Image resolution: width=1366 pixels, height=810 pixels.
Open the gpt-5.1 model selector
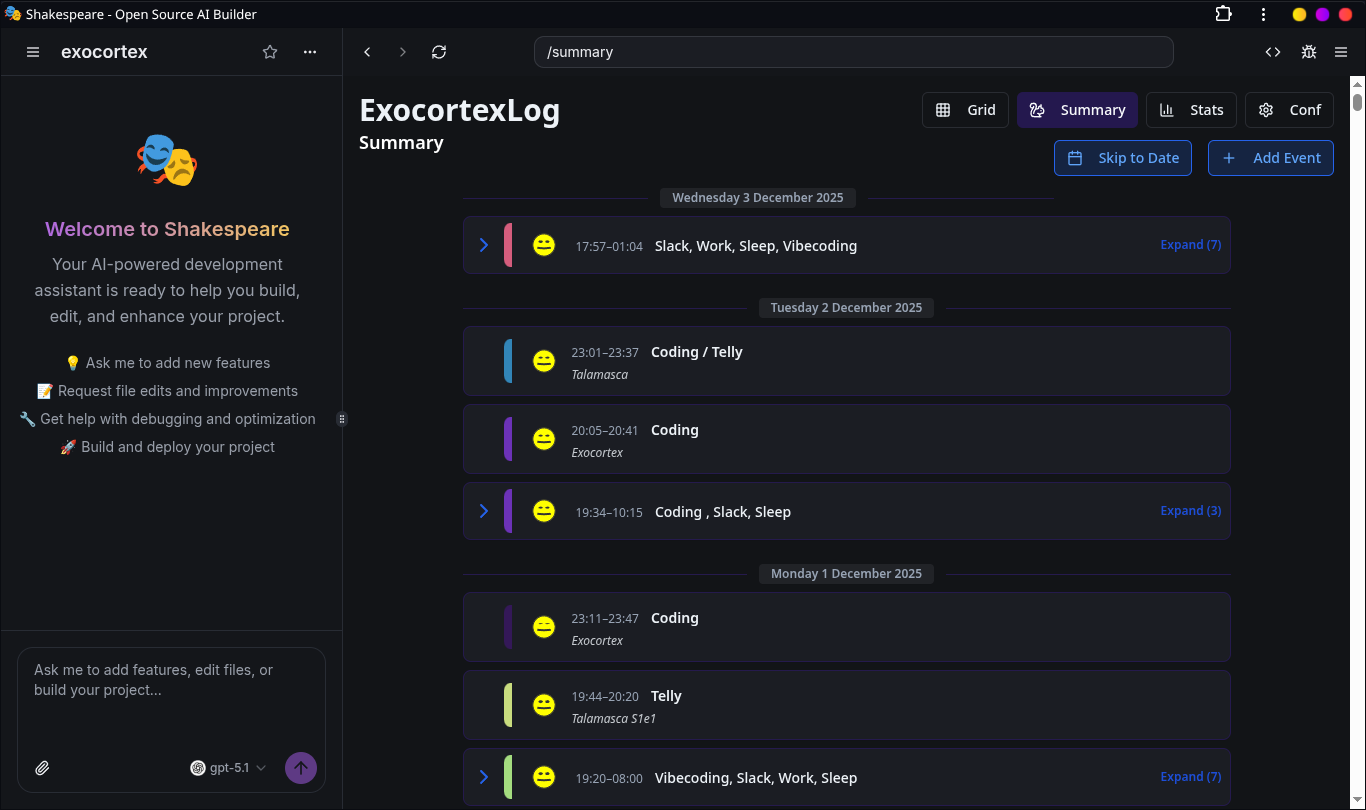(229, 768)
